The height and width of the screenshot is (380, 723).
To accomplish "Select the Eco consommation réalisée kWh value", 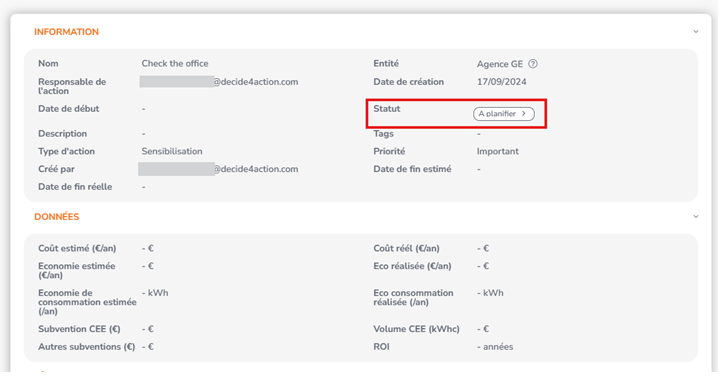I will pyautogui.click(x=490, y=293).
